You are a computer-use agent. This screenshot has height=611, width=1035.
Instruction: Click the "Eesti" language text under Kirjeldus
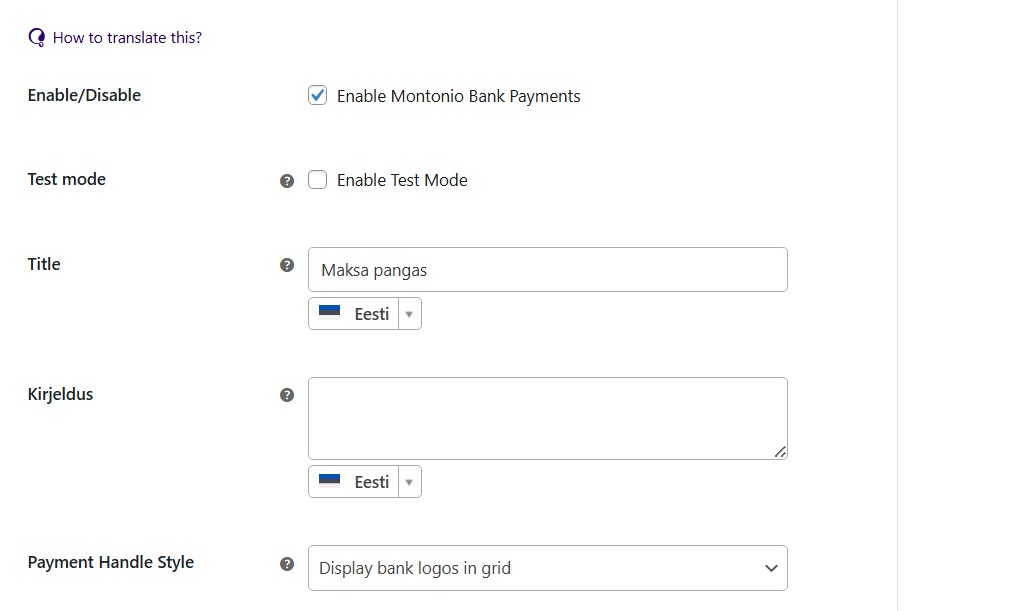372,482
